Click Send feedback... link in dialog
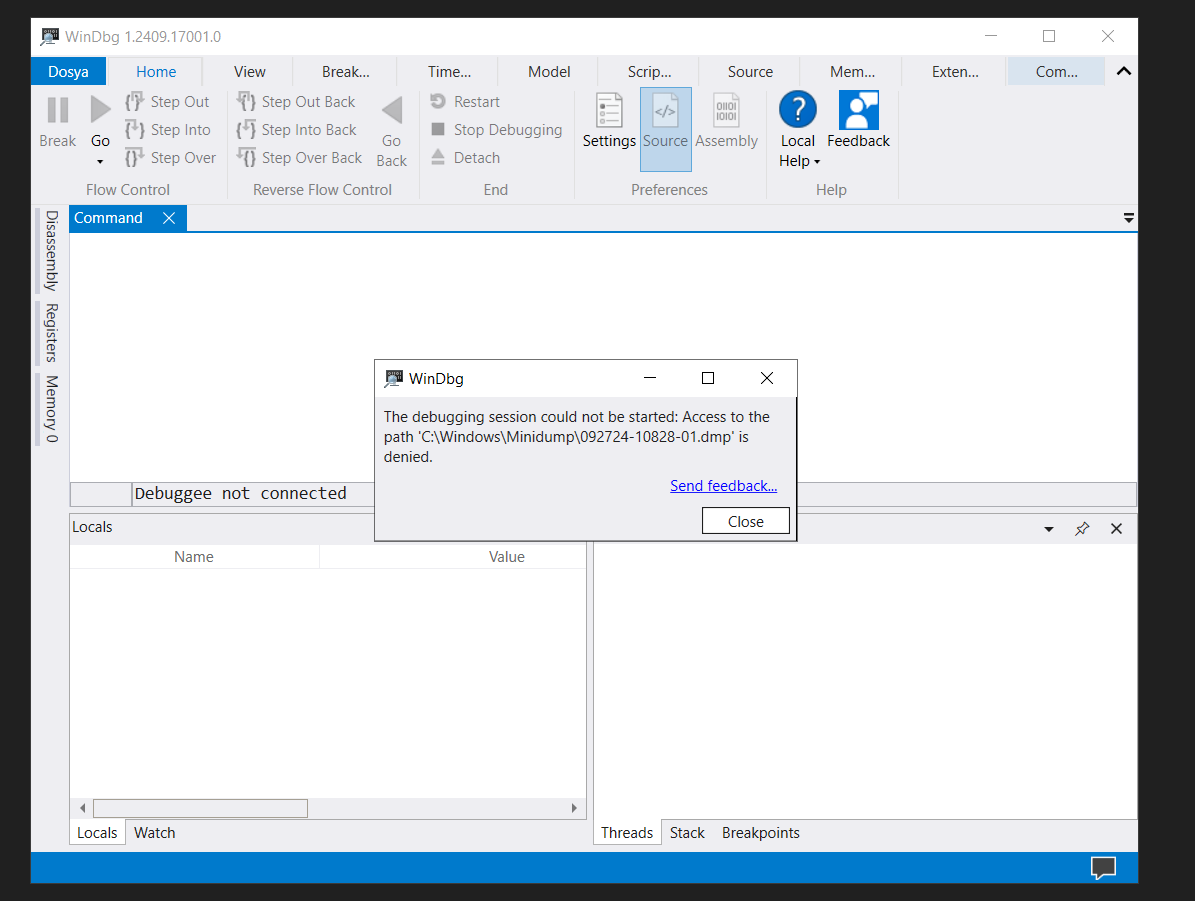This screenshot has width=1195, height=901. click(x=723, y=486)
